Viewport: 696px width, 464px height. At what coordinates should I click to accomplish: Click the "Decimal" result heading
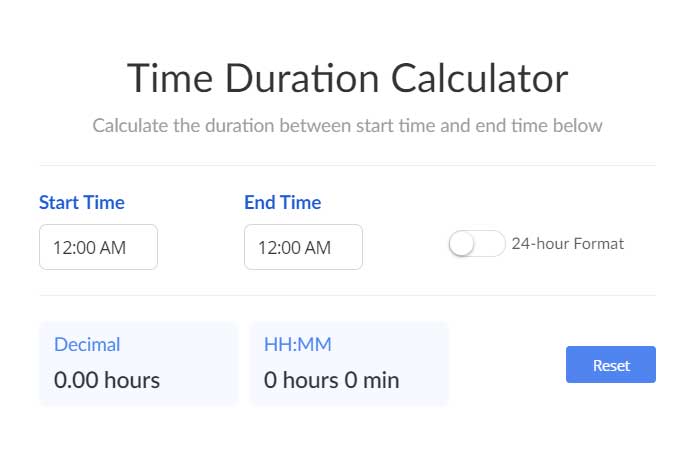pos(87,345)
